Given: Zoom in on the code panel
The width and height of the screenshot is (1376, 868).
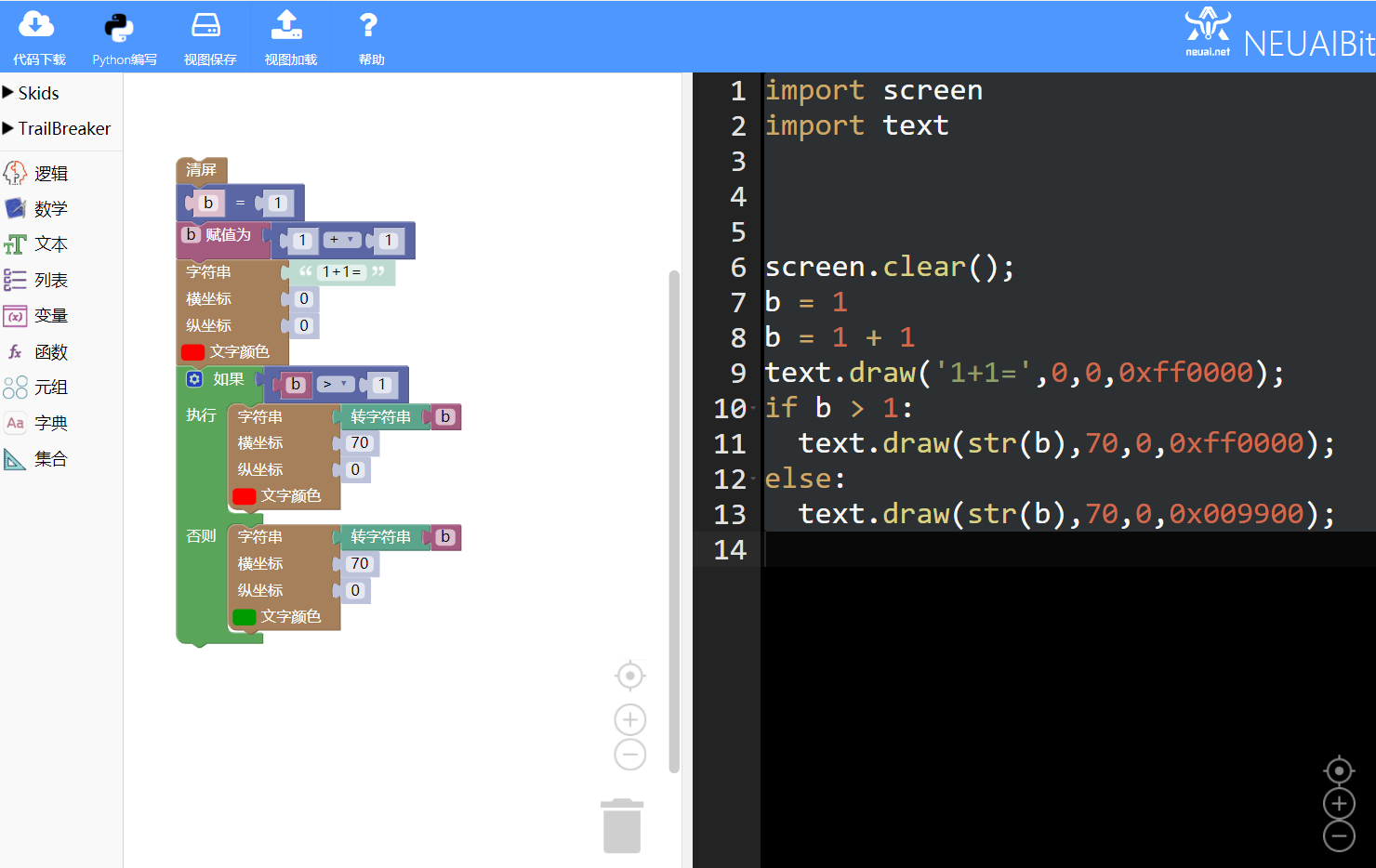Looking at the screenshot, I should [x=1339, y=804].
